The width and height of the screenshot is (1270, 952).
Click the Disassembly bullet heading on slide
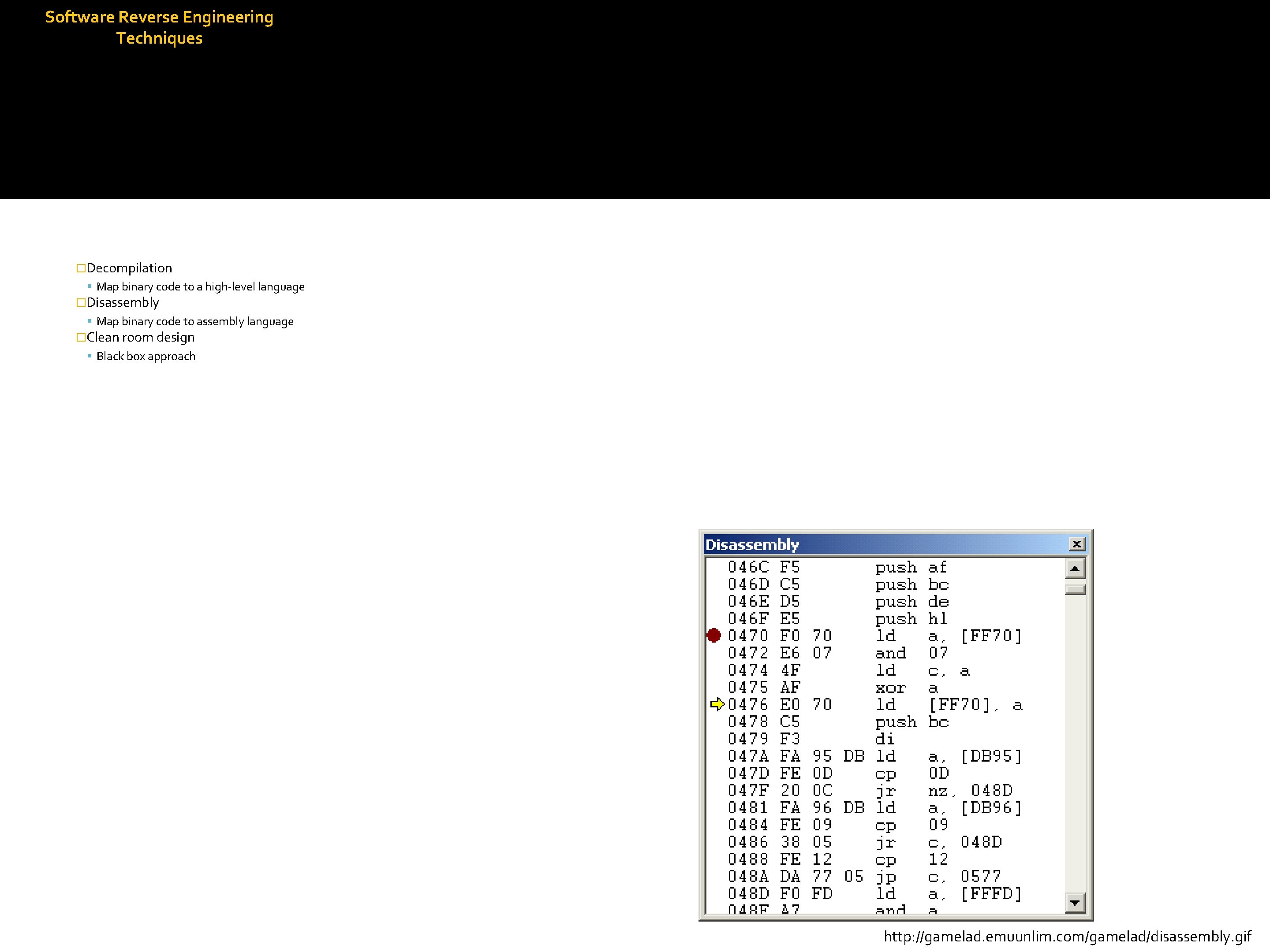pyautogui.click(x=123, y=302)
